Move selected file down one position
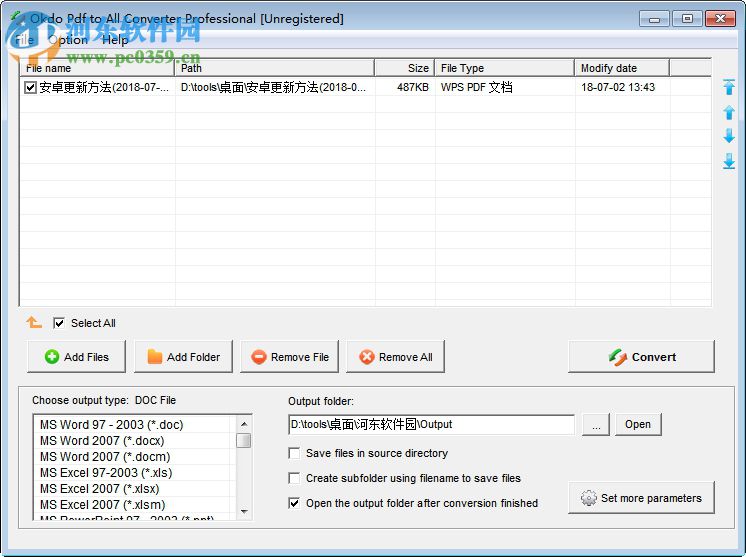The height and width of the screenshot is (557, 746). coord(728,136)
